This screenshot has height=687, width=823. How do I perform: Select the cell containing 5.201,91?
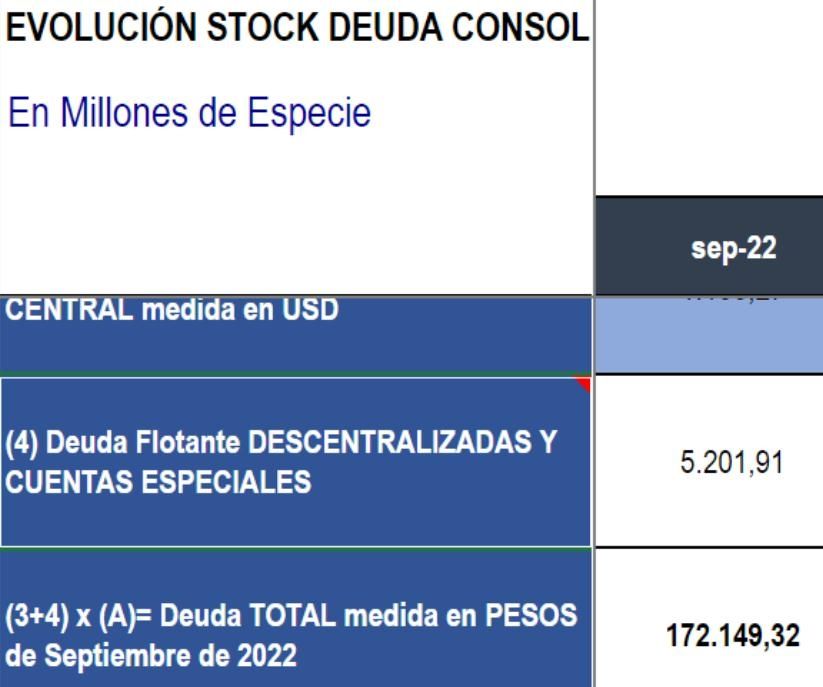click(709, 463)
